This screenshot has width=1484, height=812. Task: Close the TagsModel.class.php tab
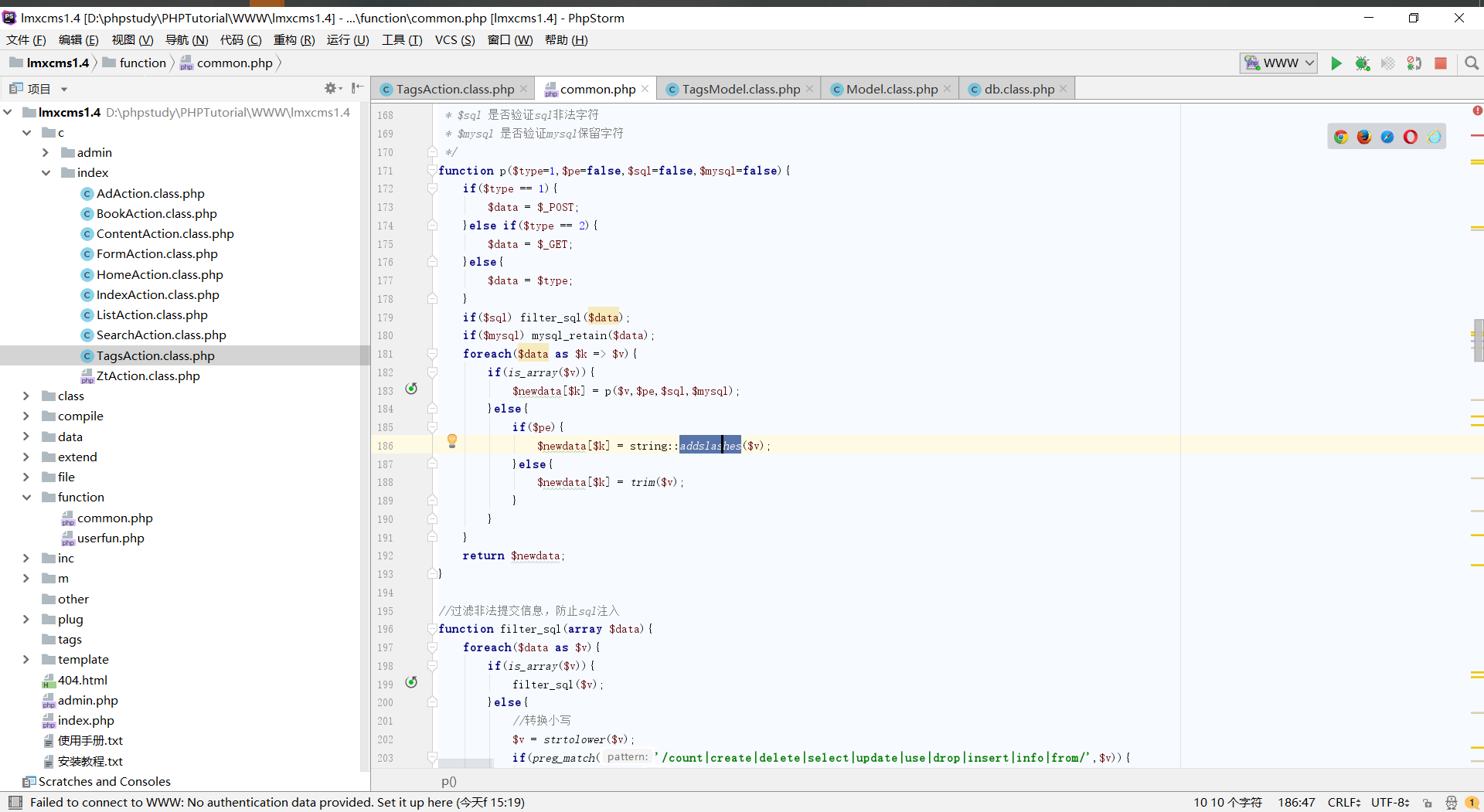click(809, 89)
